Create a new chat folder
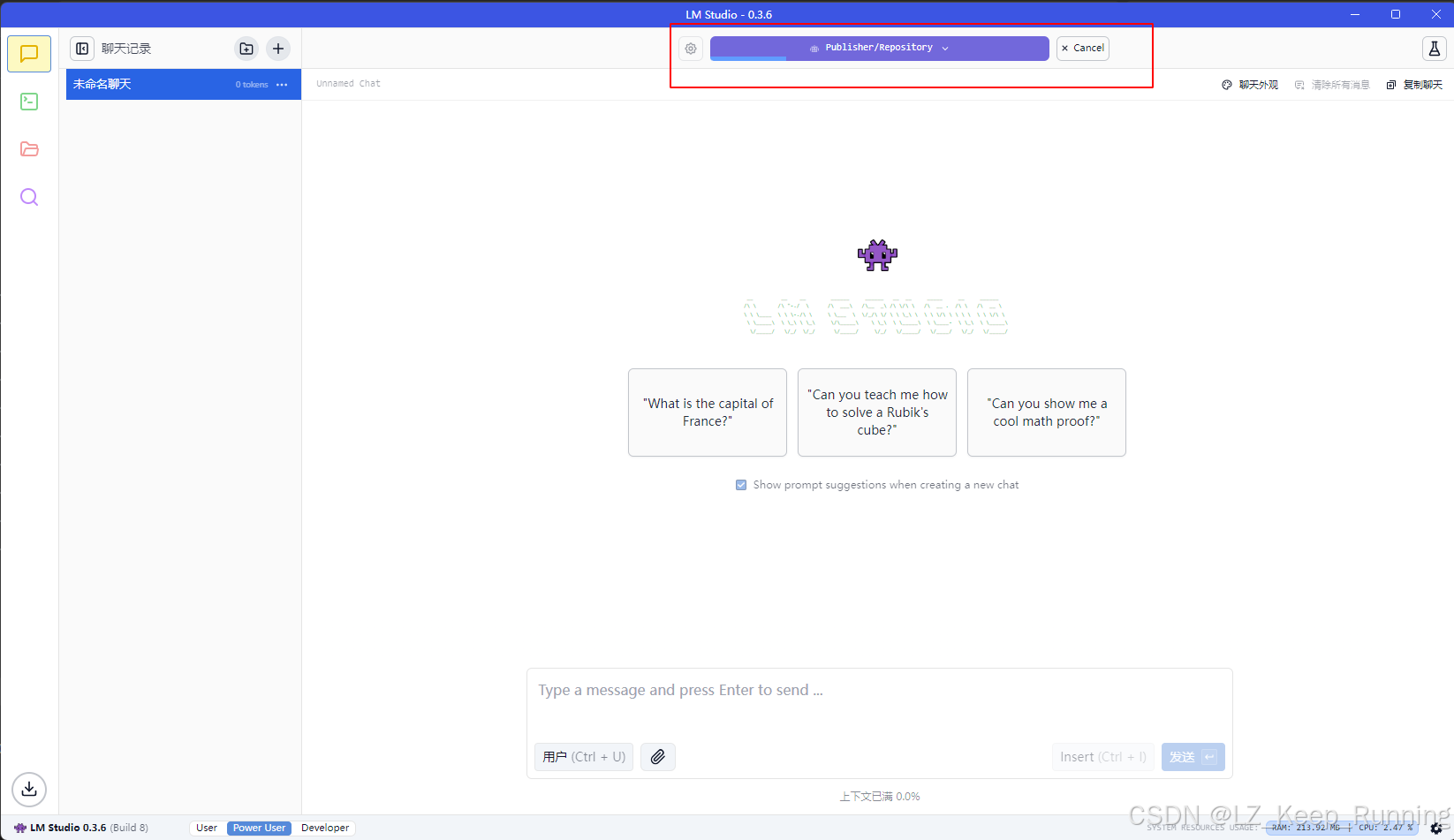 (246, 49)
